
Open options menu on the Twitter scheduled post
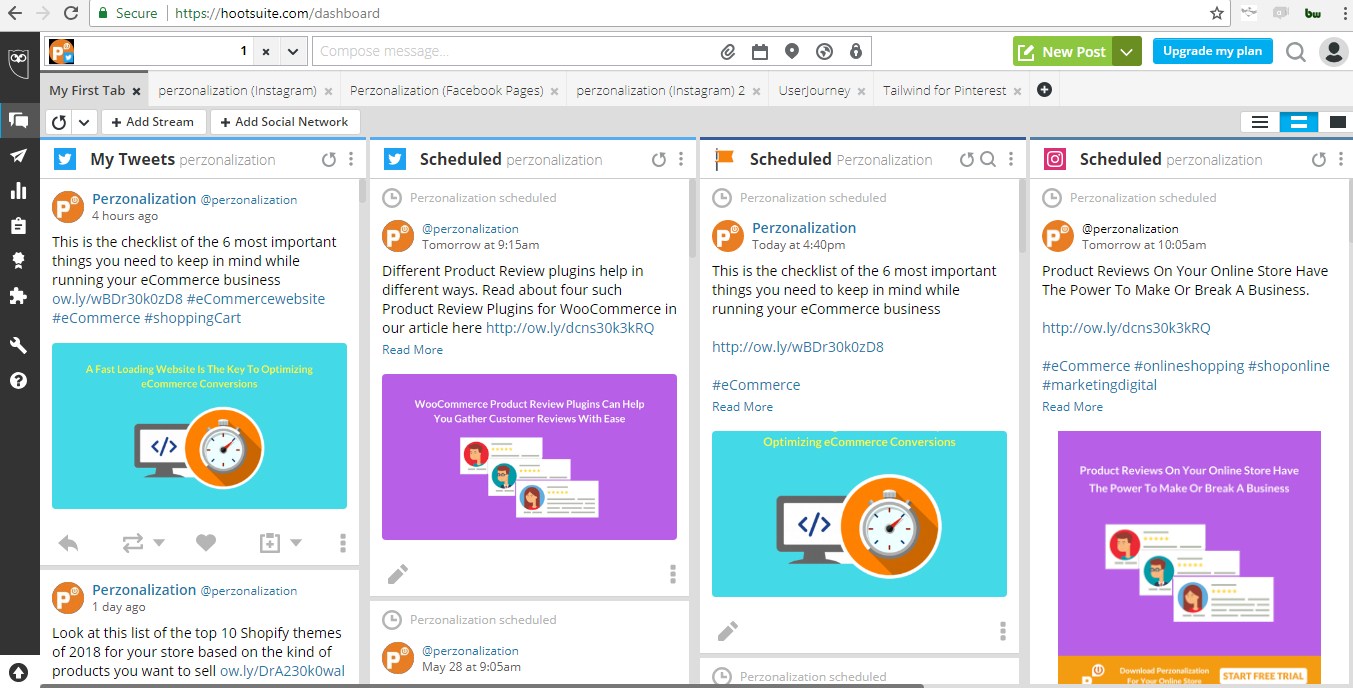673,574
